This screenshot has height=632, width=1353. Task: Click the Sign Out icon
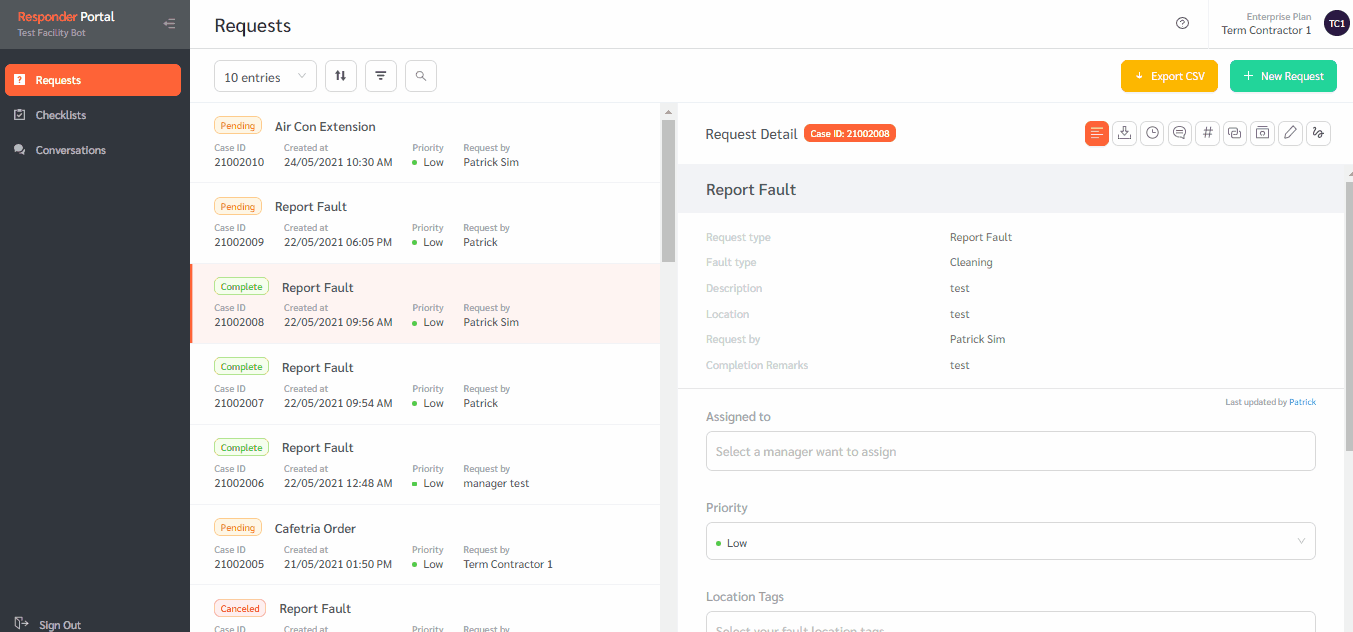pyautogui.click(x=21, y=624)
